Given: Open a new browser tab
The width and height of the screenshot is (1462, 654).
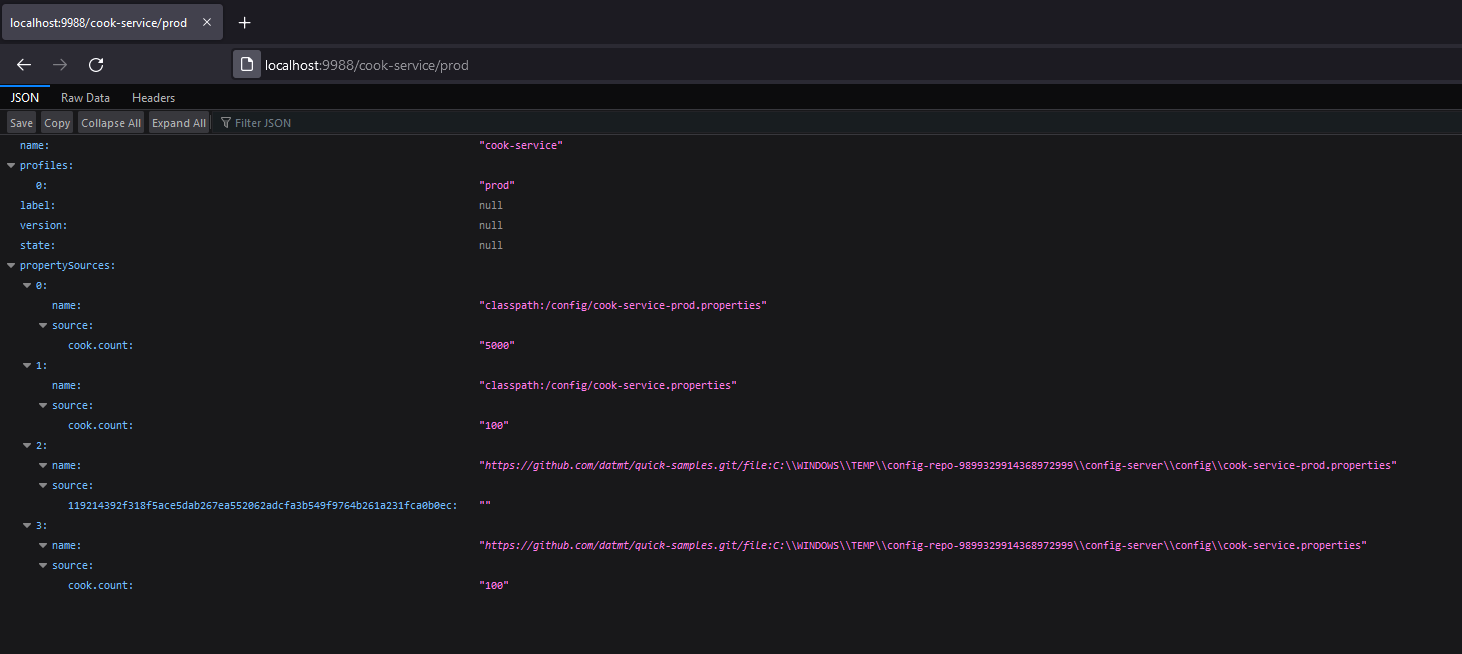Looking at the screenshot, I should (244, 21).
